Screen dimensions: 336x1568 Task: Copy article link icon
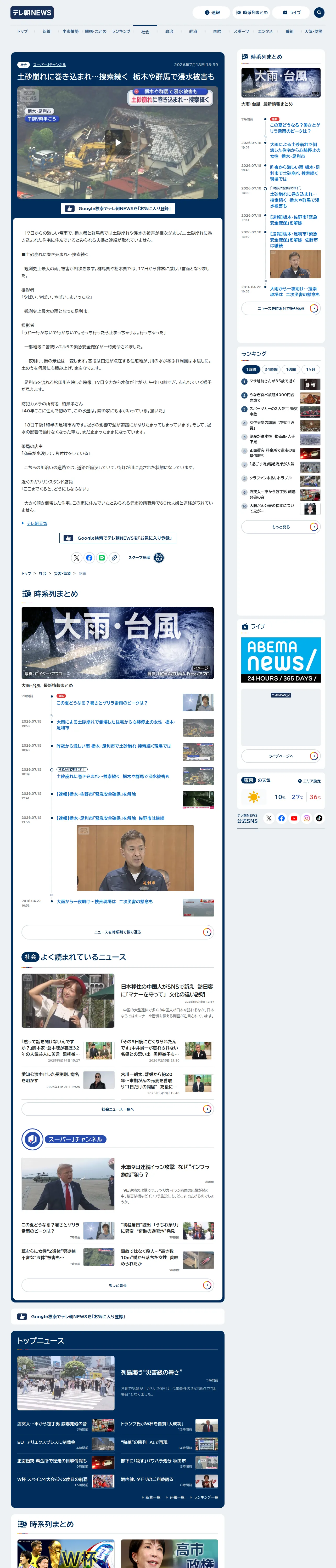pyautogui.click(x=115, y=558)
